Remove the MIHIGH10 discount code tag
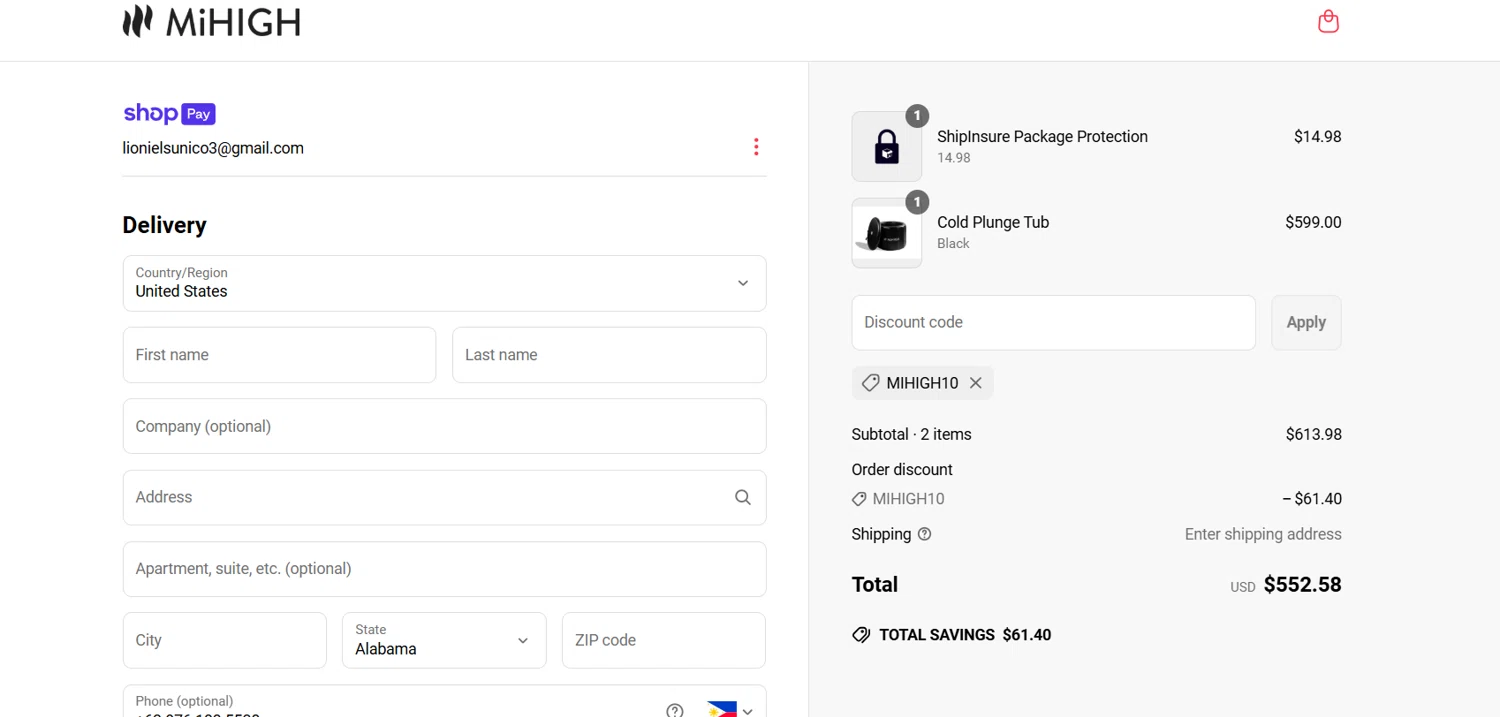Screen dimensions: 1500x717 pyautogui.click(x=975, y=383)
